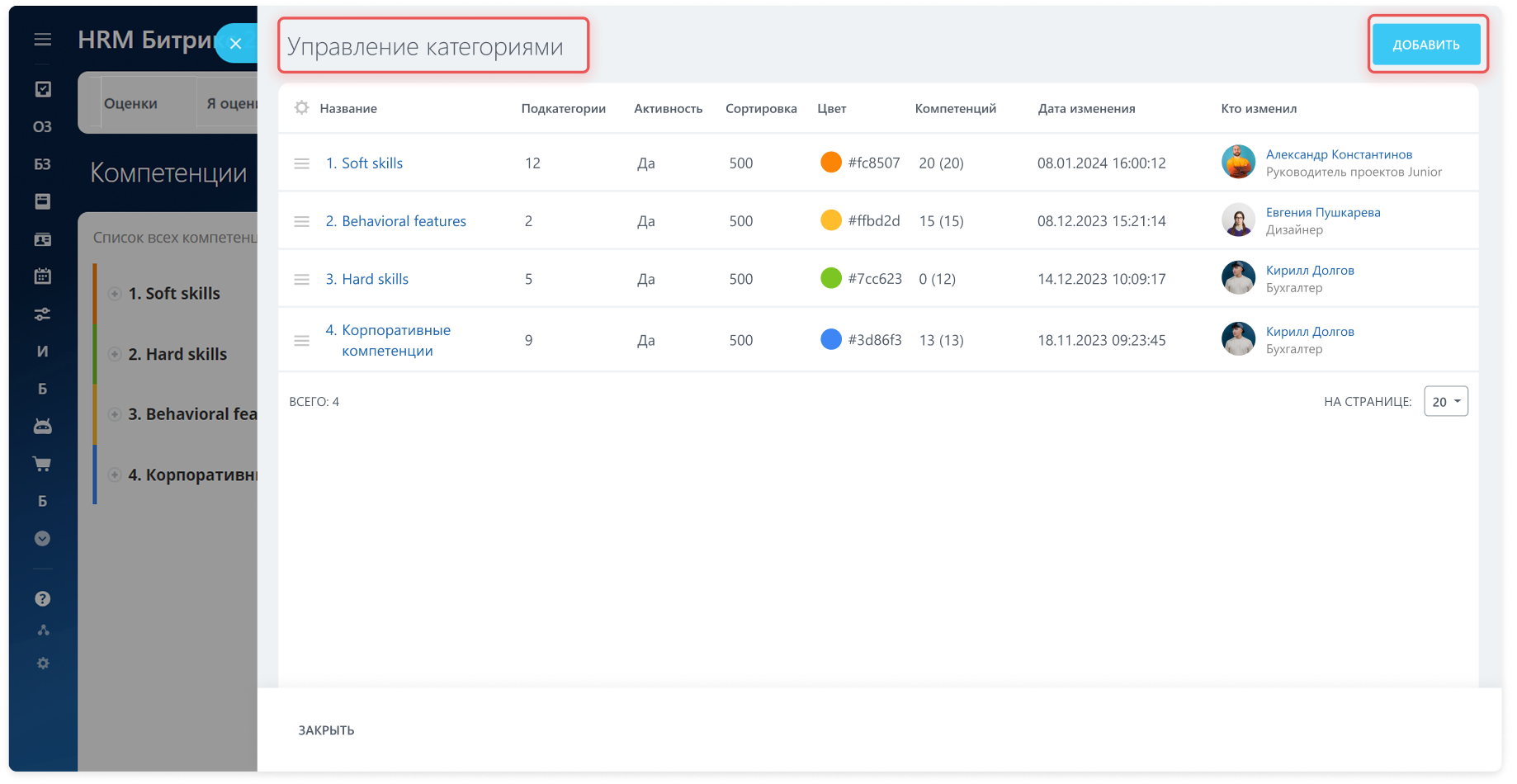
Task: Open the robot icon in sidebar
Action: (x=43, y=427)
